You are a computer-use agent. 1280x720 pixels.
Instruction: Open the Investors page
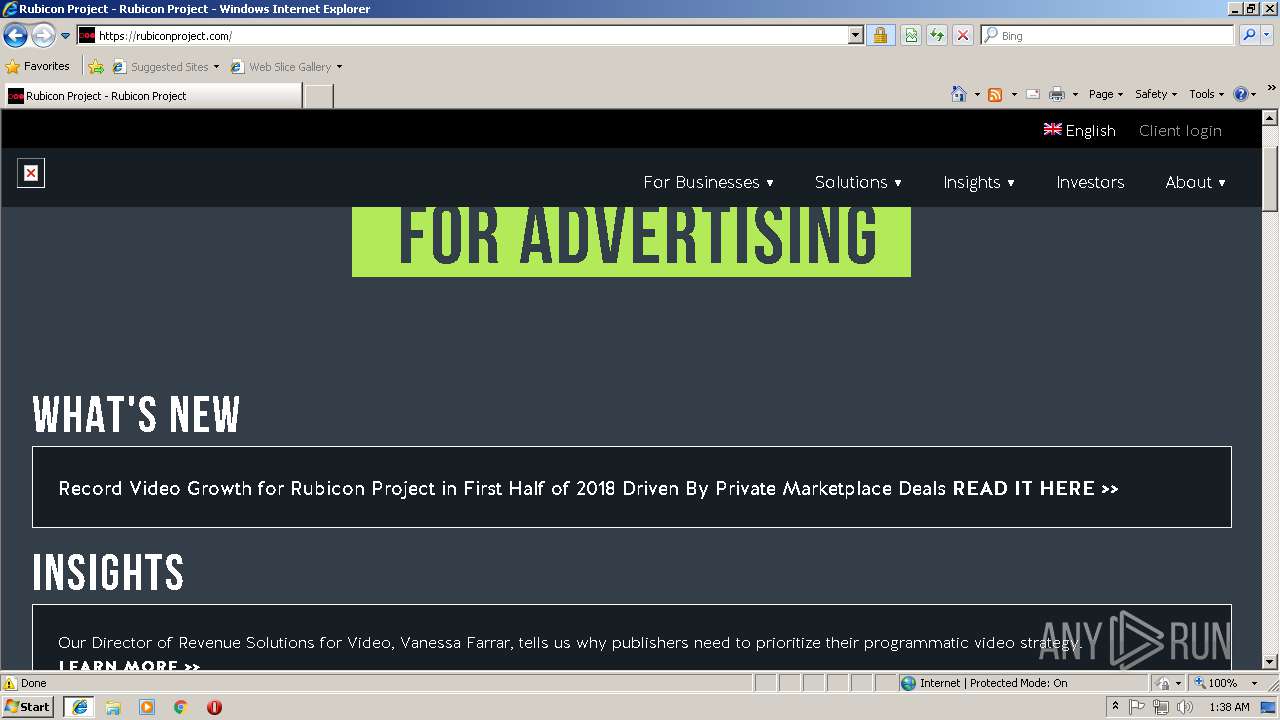[1090, 182]
